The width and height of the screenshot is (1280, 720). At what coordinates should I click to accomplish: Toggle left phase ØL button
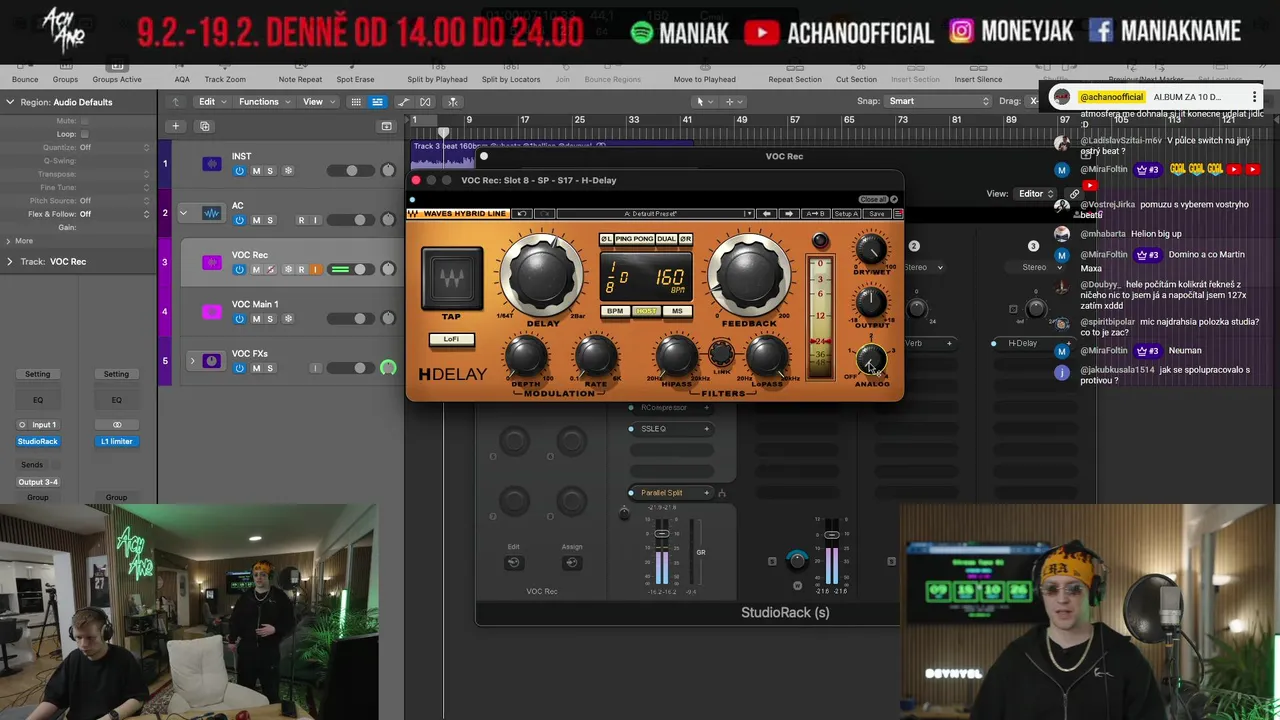[606, 239]
